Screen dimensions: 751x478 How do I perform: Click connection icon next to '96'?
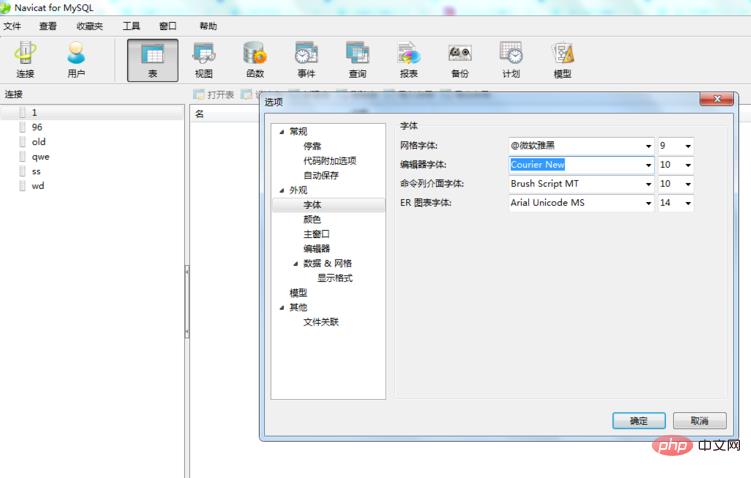click(x=22, y=127)
